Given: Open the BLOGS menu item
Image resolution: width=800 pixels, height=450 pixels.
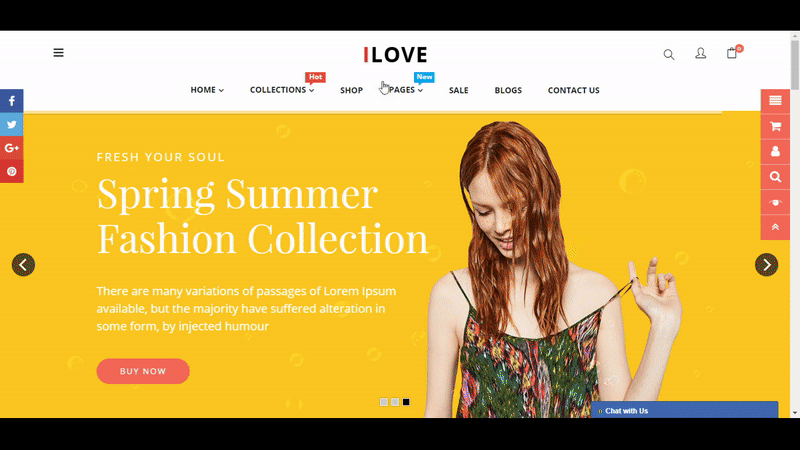Looking at the screenshot, I should pyautogui.click(x=508, y=90).
